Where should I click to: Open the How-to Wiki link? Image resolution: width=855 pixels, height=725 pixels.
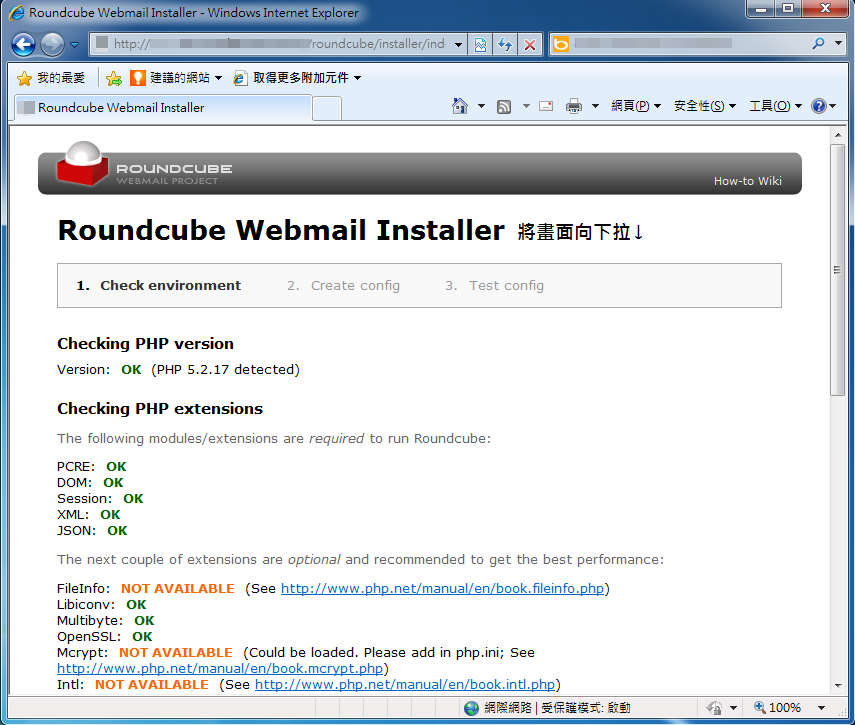tap(748, 181)
